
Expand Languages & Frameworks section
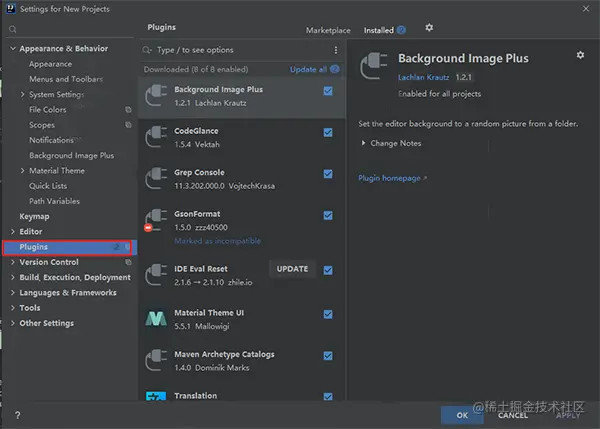pos(13,293)
